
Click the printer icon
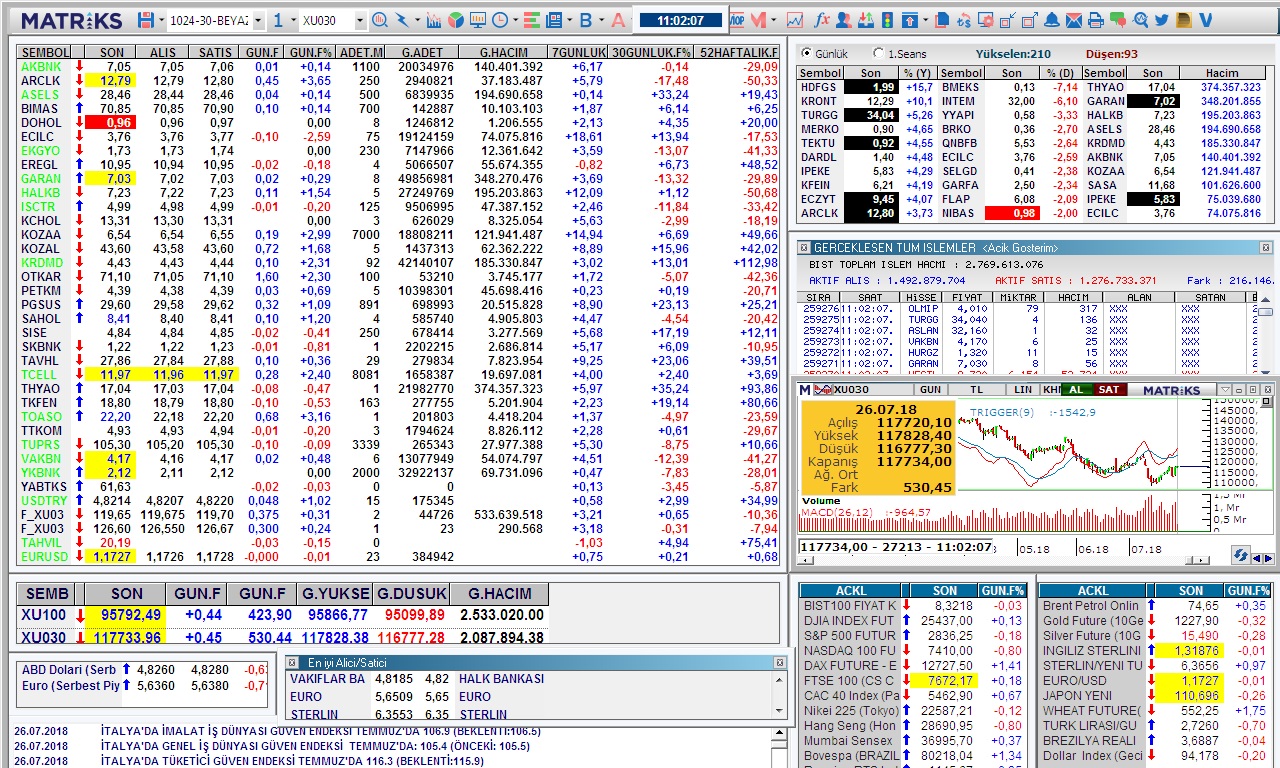[1096, 20]
